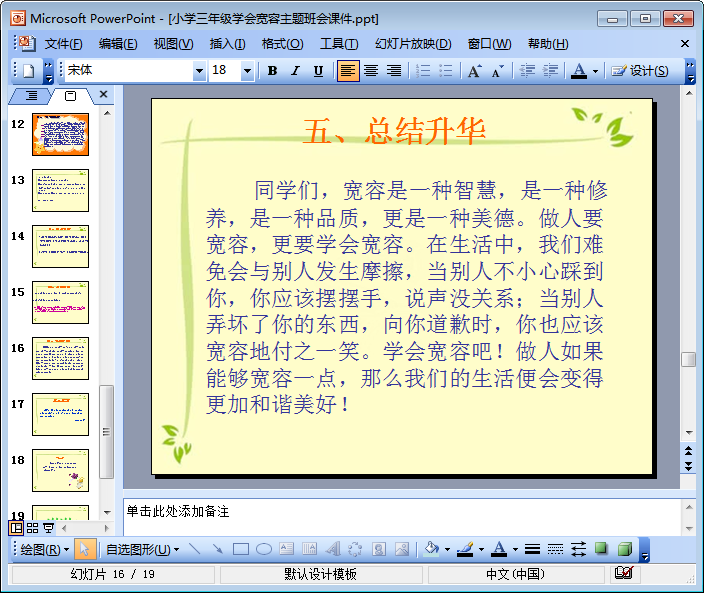This screenshot has width=704, height=593.
Task: Start slide show from current slide icon
Action: (x=48, y=528)
